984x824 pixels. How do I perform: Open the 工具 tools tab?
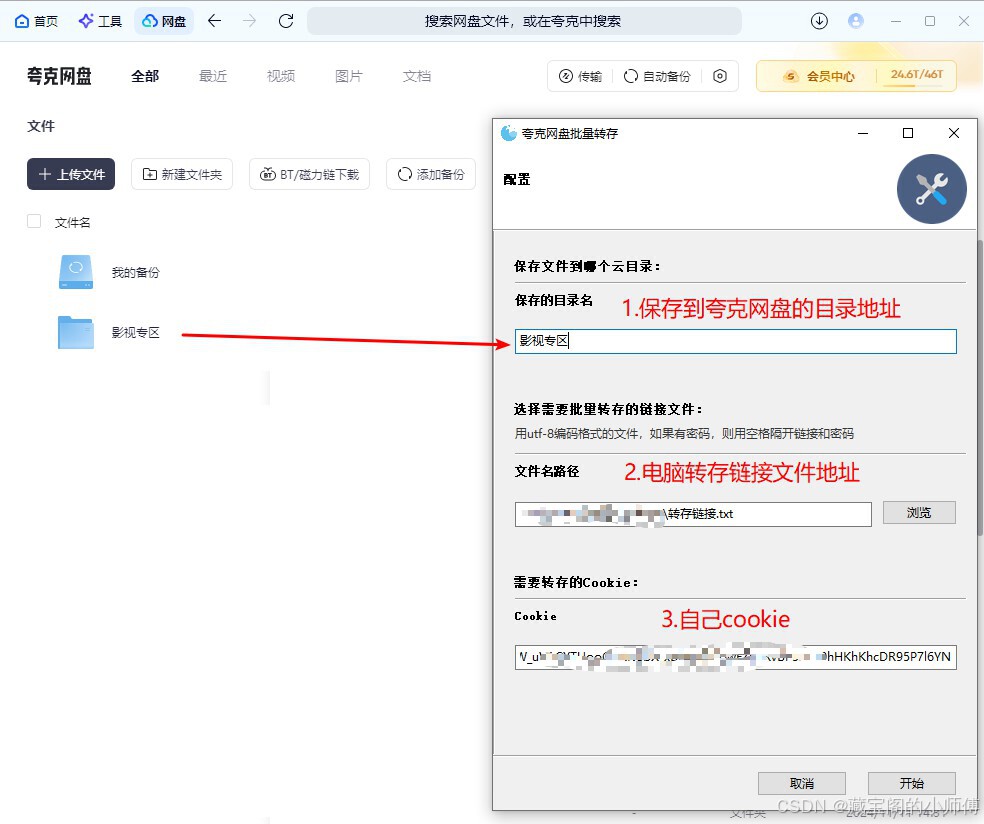[x=100, y=21]
